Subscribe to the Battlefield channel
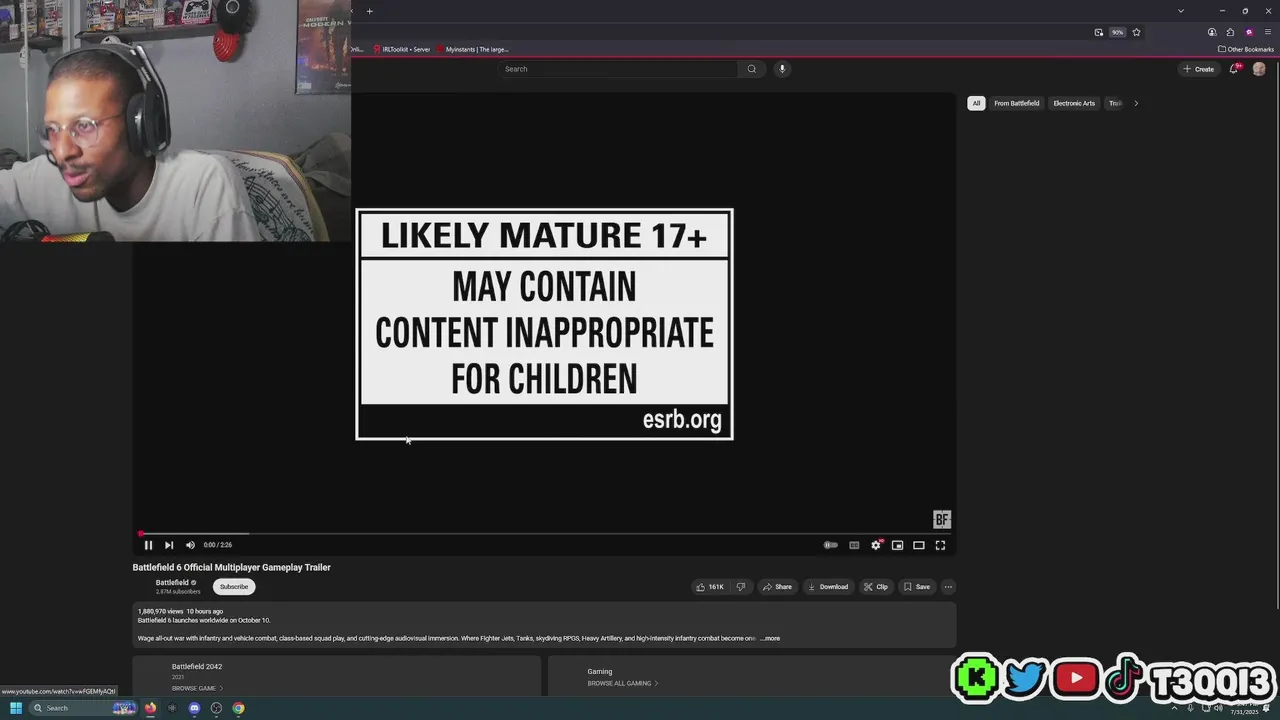The width and height of the screenshot is (1280, 720). click(x=234, y=587)
